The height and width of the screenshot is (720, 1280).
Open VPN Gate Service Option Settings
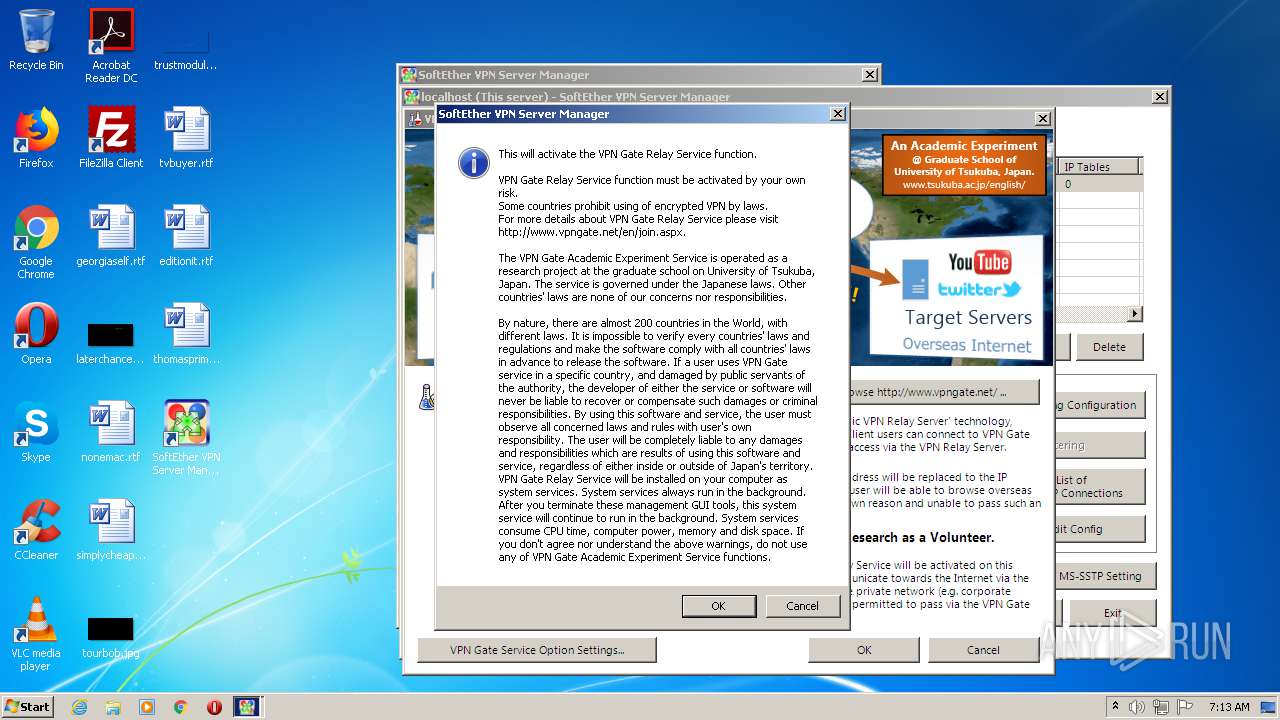(x=537, y=650)
